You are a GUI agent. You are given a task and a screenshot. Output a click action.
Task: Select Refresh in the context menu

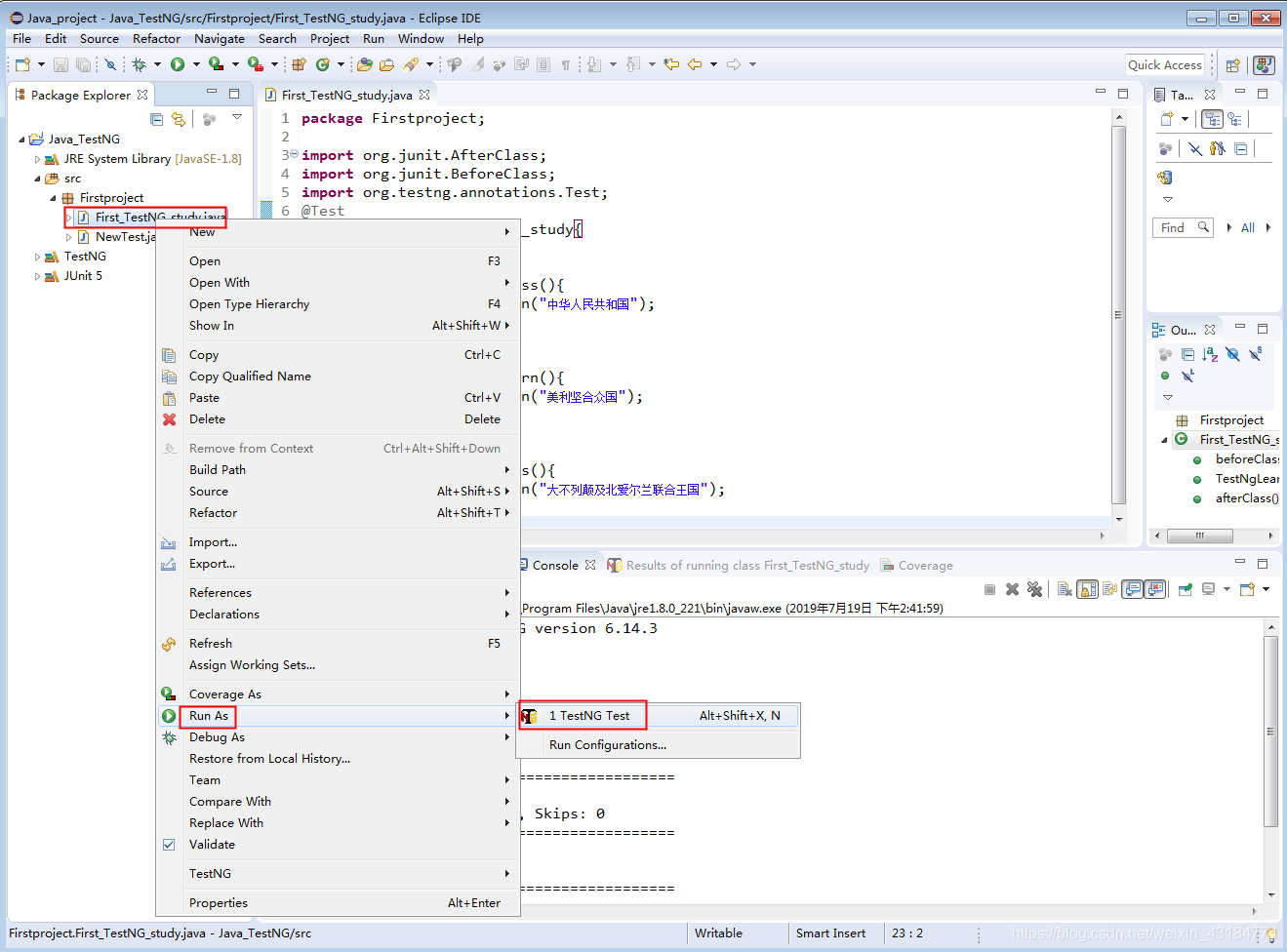pos(339,644)
